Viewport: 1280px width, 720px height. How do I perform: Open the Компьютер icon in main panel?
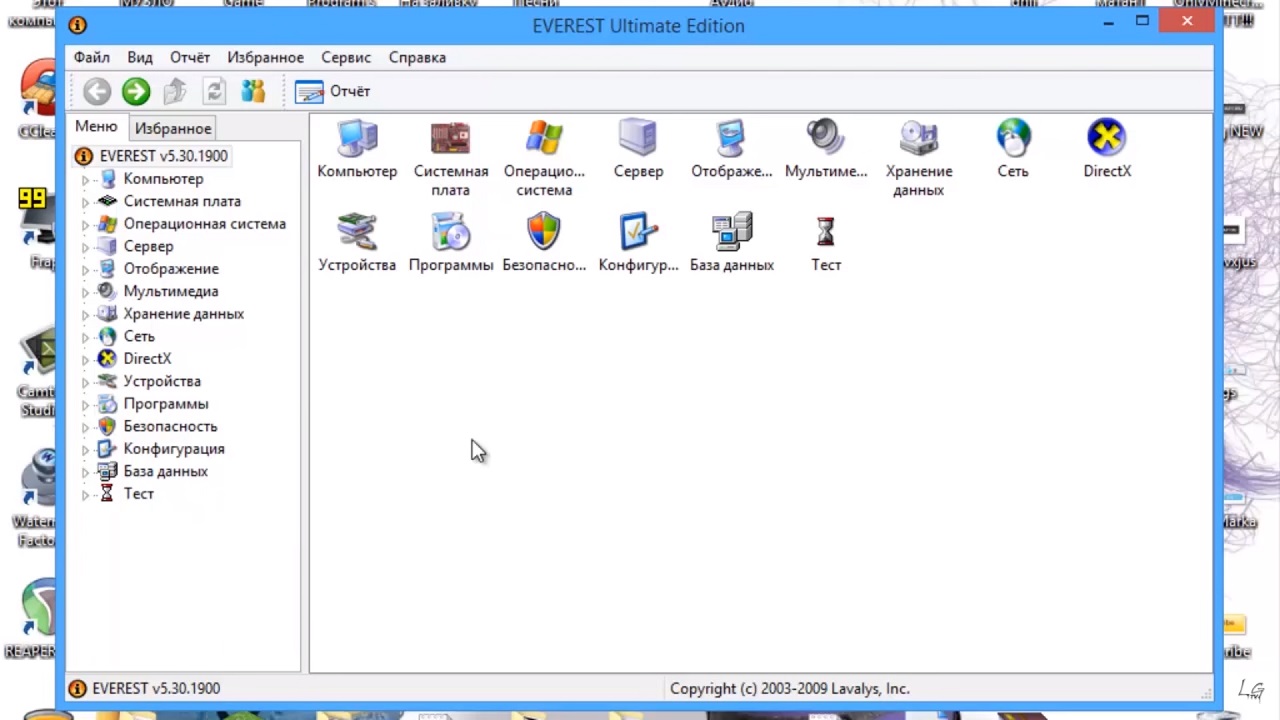pyautogui.click(x=357, y=140)
